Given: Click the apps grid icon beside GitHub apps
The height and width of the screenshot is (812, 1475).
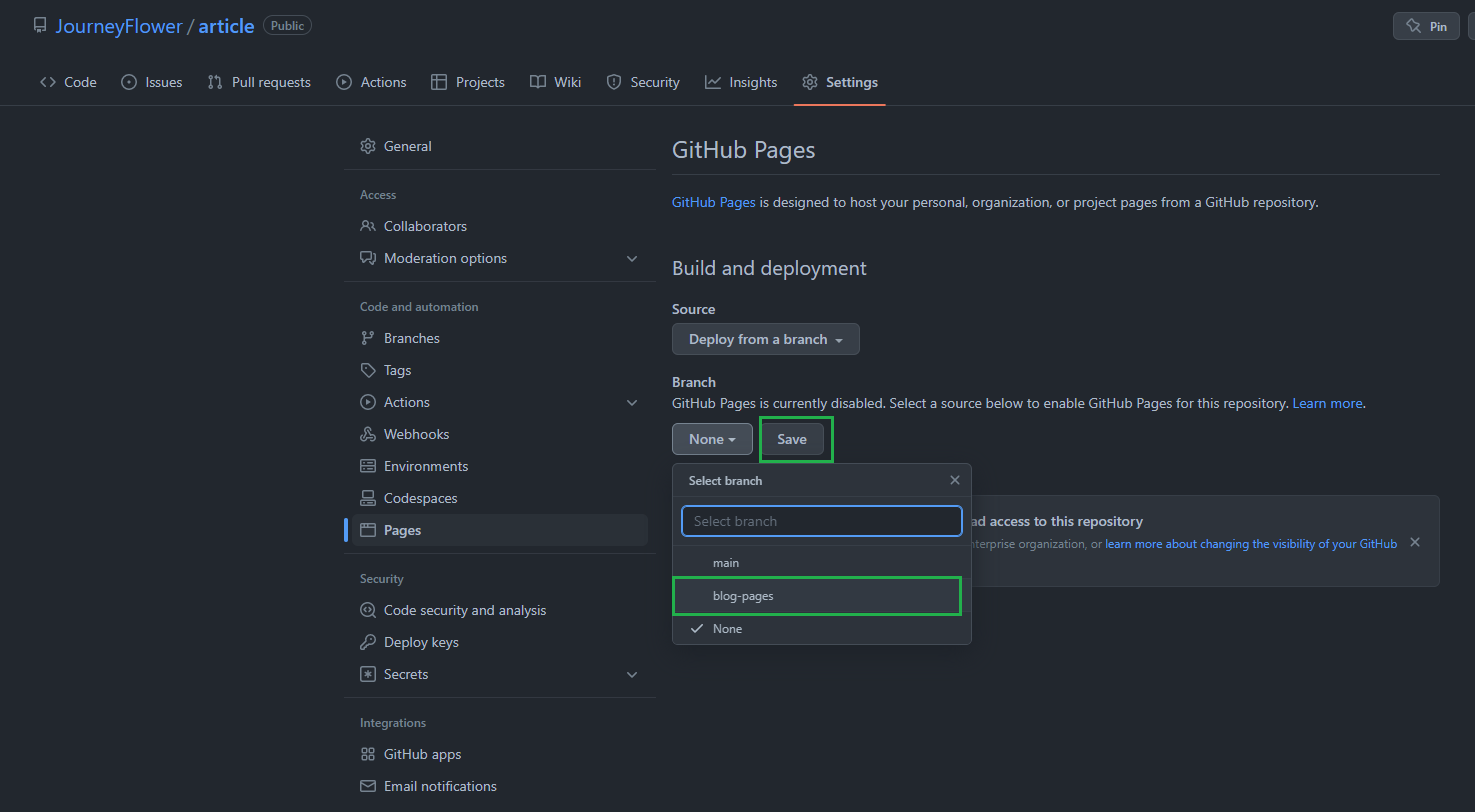Looking at the screenshot, I should pos(368,754).
